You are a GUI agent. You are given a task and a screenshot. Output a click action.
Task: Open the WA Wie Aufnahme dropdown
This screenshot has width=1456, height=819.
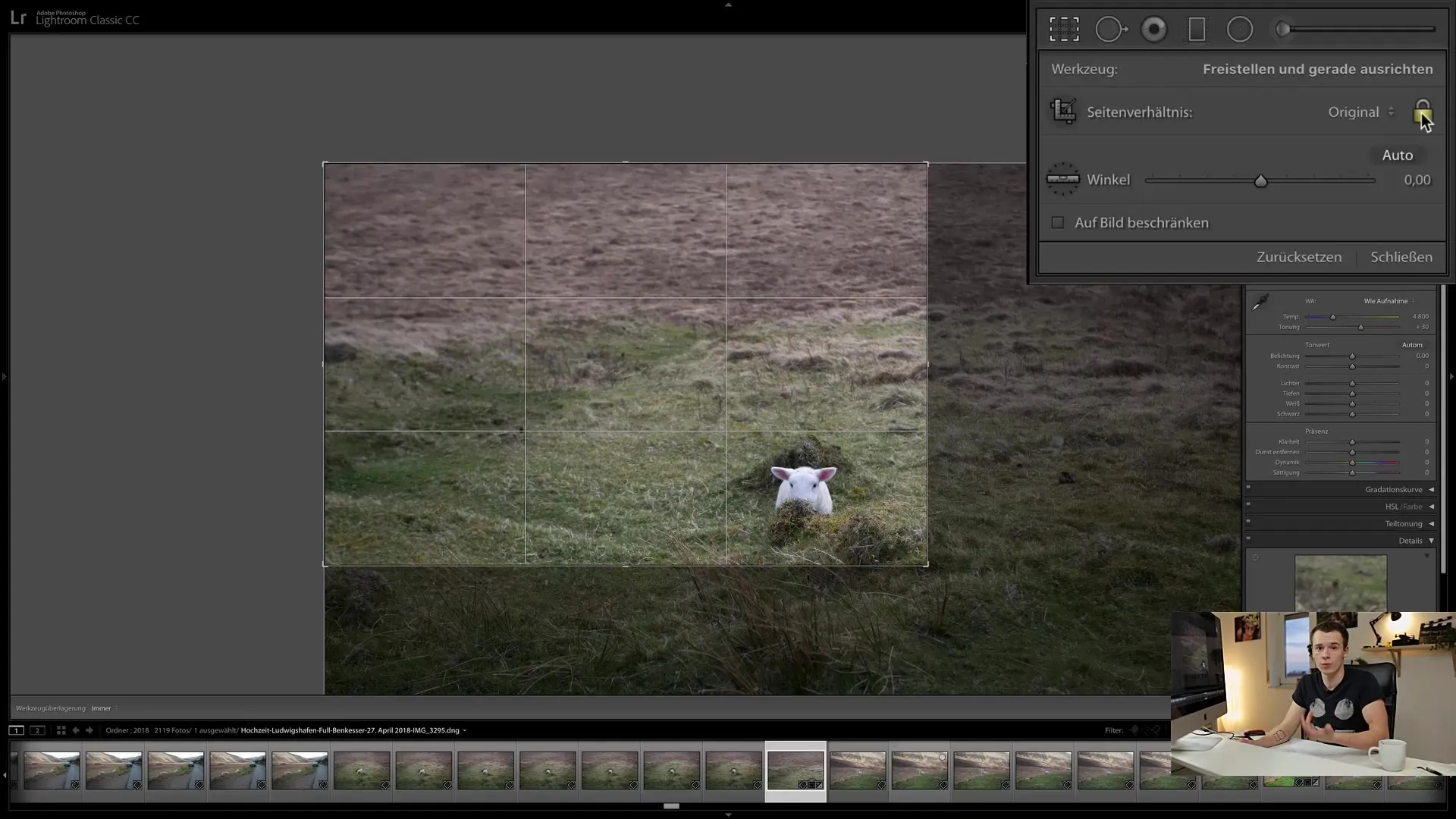(x=1389, y=301)
